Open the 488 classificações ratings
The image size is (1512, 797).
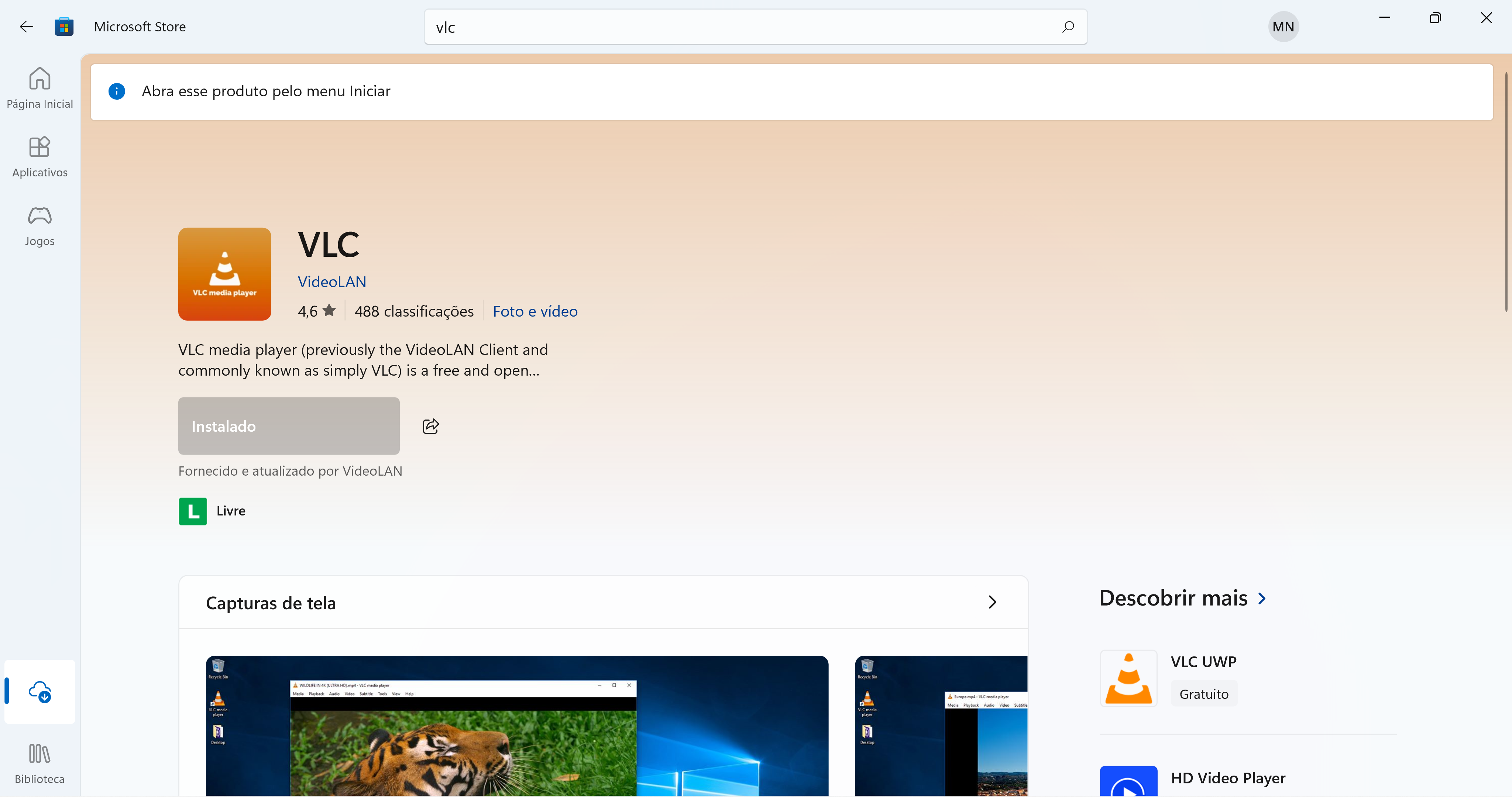tap(414, 311)
